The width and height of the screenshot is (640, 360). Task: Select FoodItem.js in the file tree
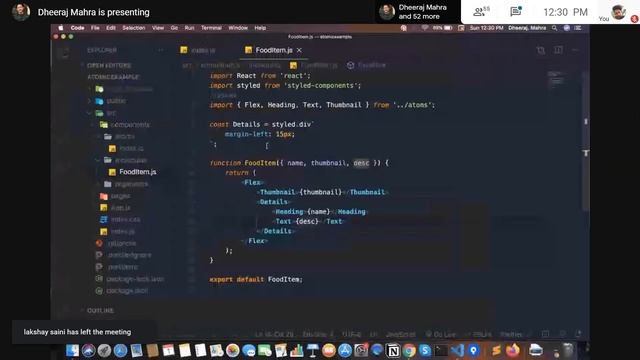pos(133,172)
